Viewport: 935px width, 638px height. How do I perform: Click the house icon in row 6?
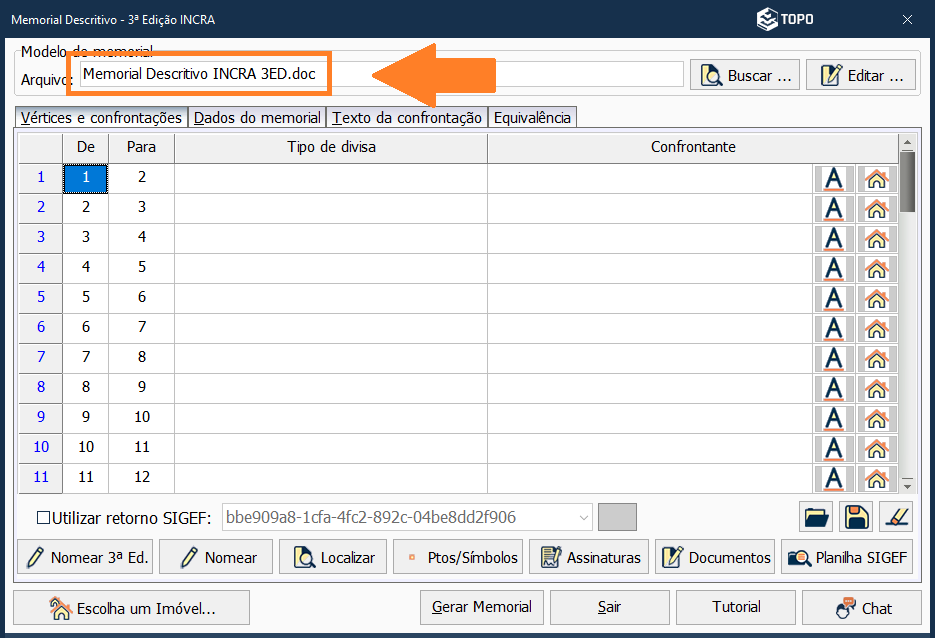pos(877,329)
